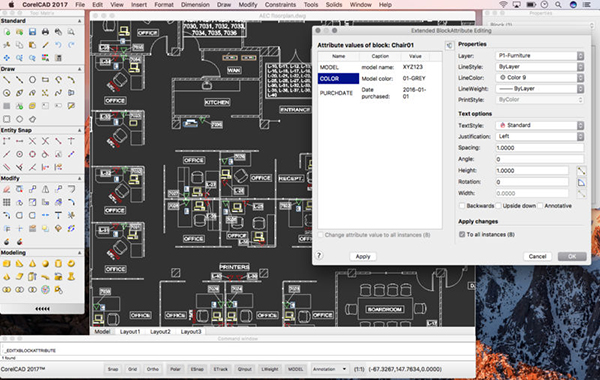Select the Box solid in Modeling panel
The height and width of the screenshot is (380, 600).
(x=7, y=264)
